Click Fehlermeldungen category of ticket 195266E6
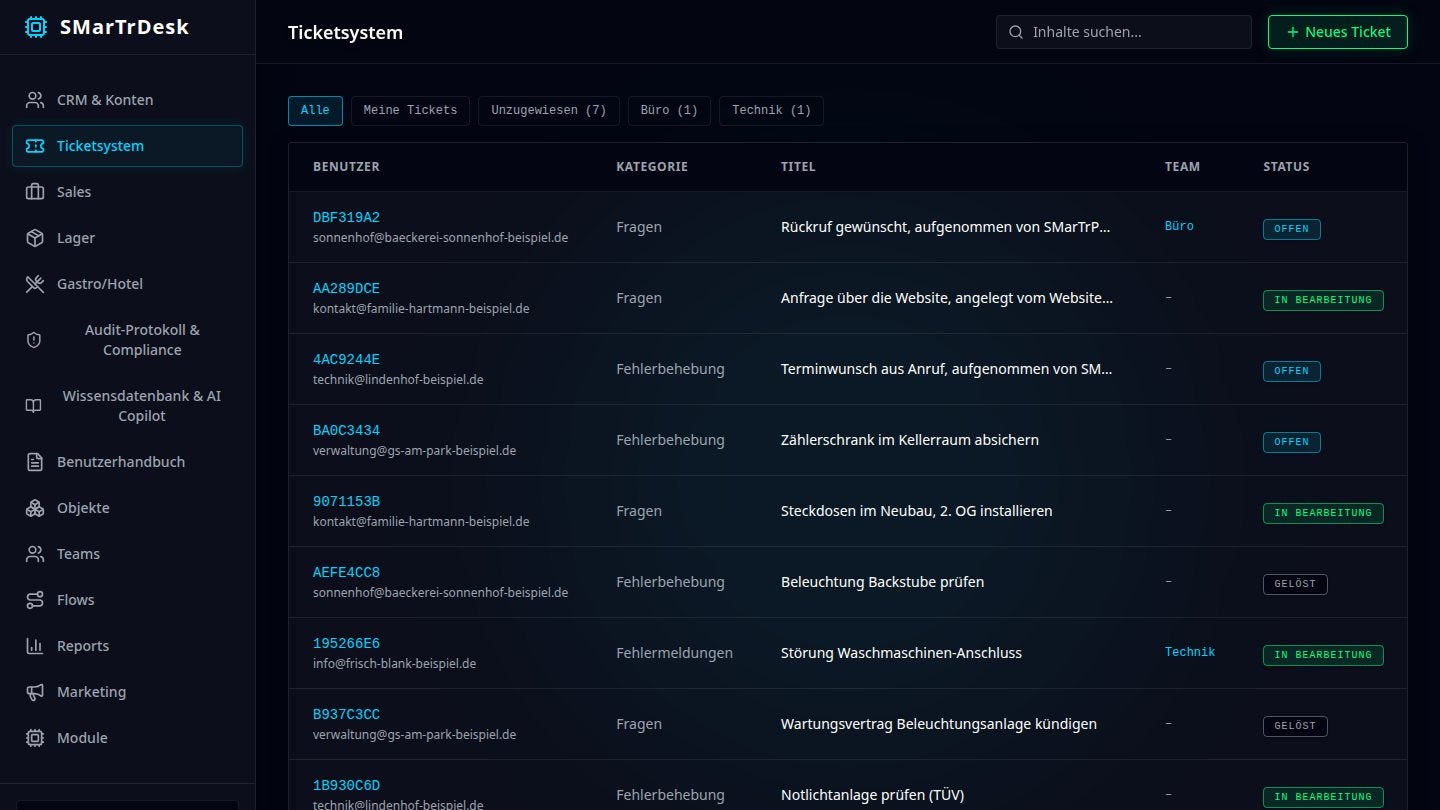This screenshot has height=810, width=1440. pyautogui.click(x=674, y=653)
